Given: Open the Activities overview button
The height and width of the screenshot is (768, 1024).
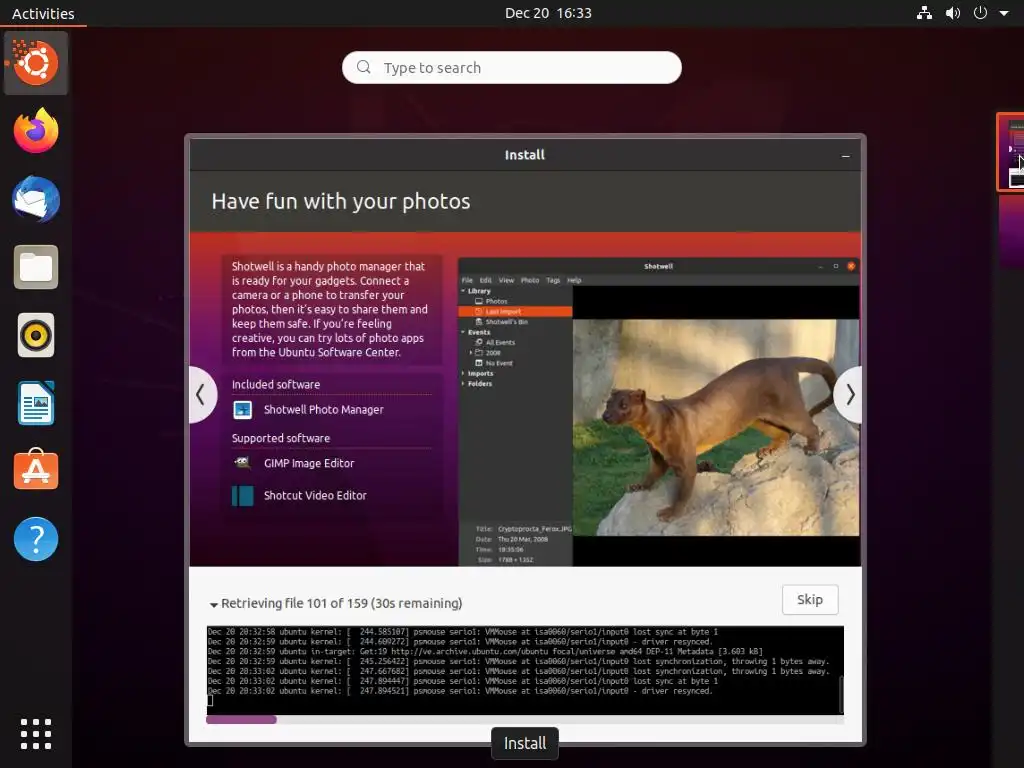Looking at the screenshot, I should pyautogui.click(x=43, y=13).
